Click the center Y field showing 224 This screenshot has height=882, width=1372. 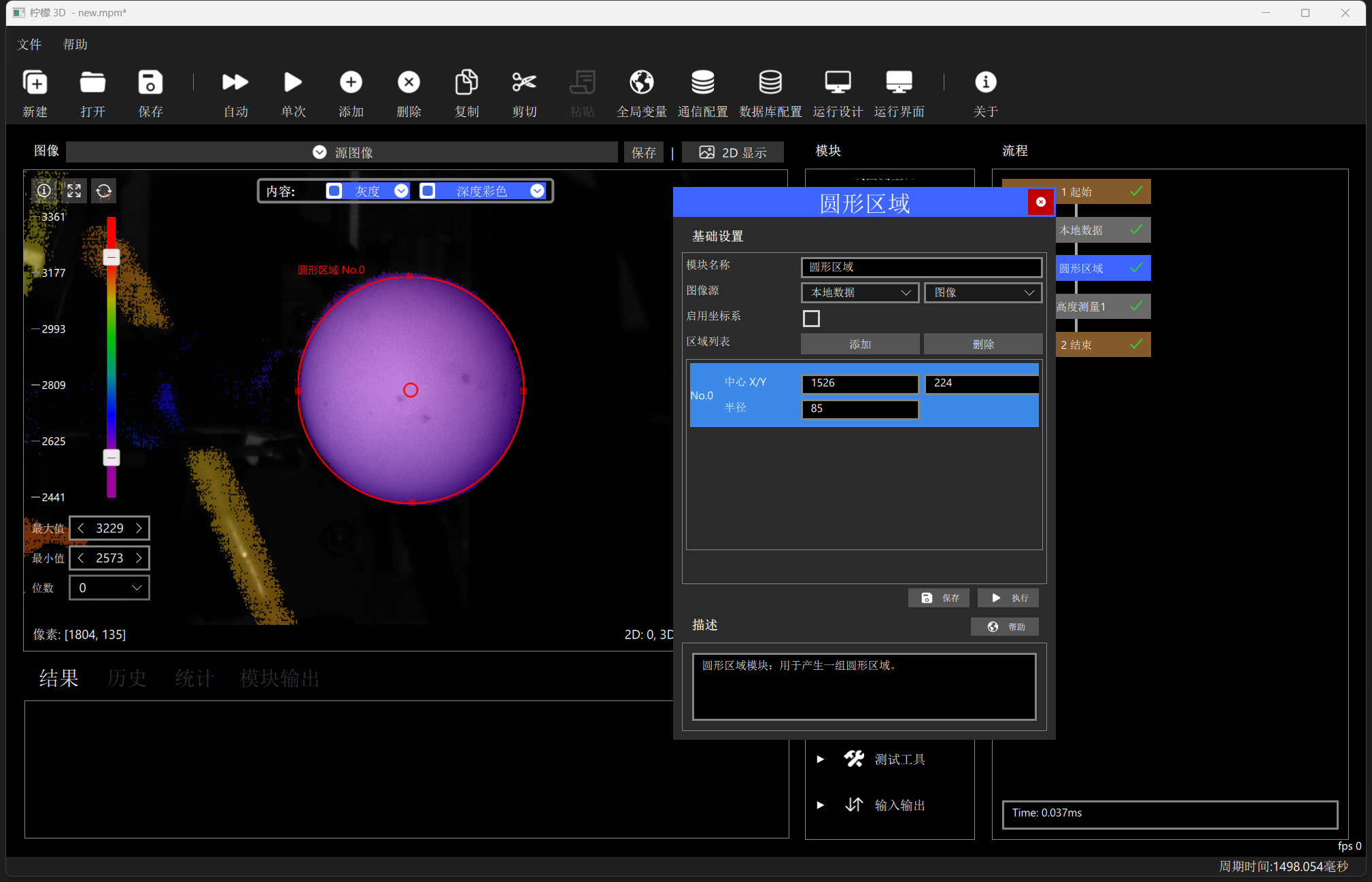982,384
